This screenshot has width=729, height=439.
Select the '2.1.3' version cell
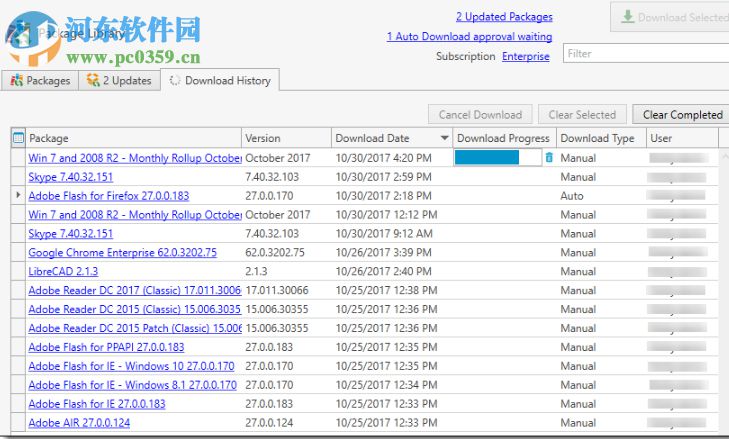pos(286,271)
